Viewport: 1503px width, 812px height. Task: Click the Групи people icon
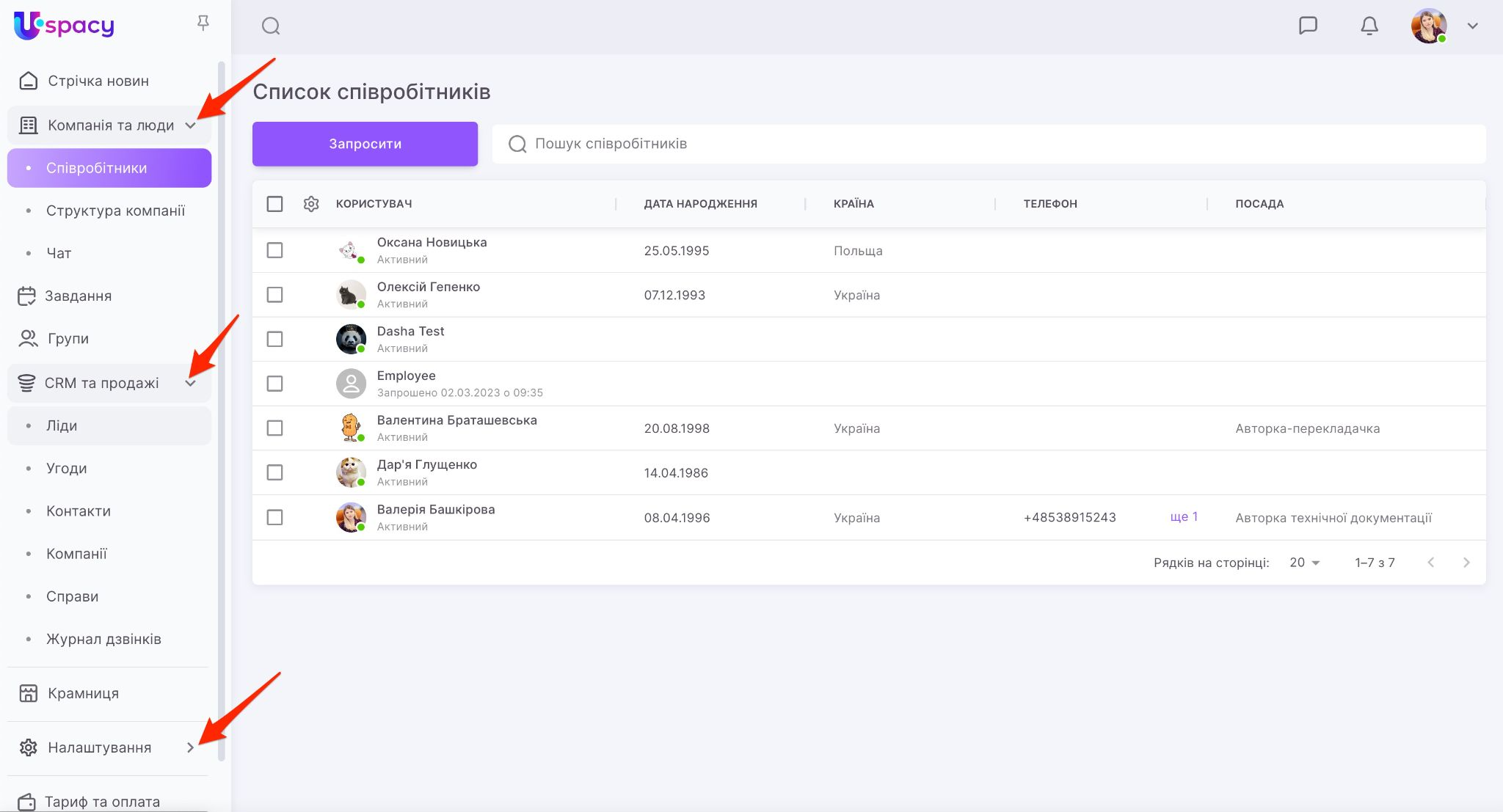click(x=28, y=338)
